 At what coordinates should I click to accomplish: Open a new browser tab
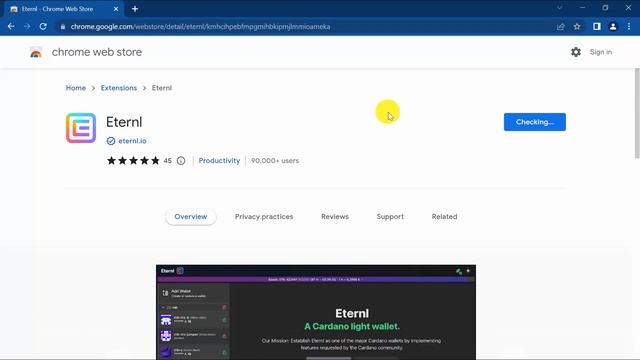[x=135, y=9]
